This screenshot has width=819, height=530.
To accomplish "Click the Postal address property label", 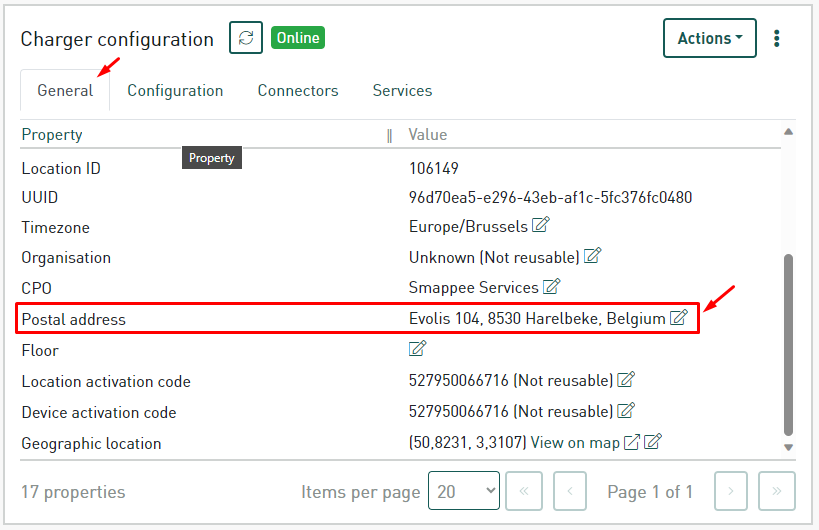I will pos(74,320).
